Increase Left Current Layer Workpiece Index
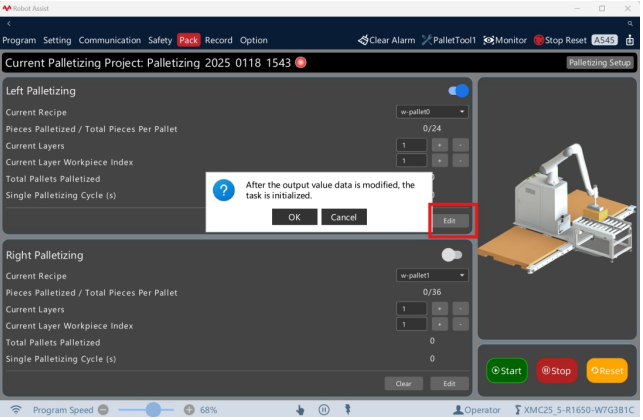Image resolution: width=643 pixels, height=420 pixels. click(440, 161)
